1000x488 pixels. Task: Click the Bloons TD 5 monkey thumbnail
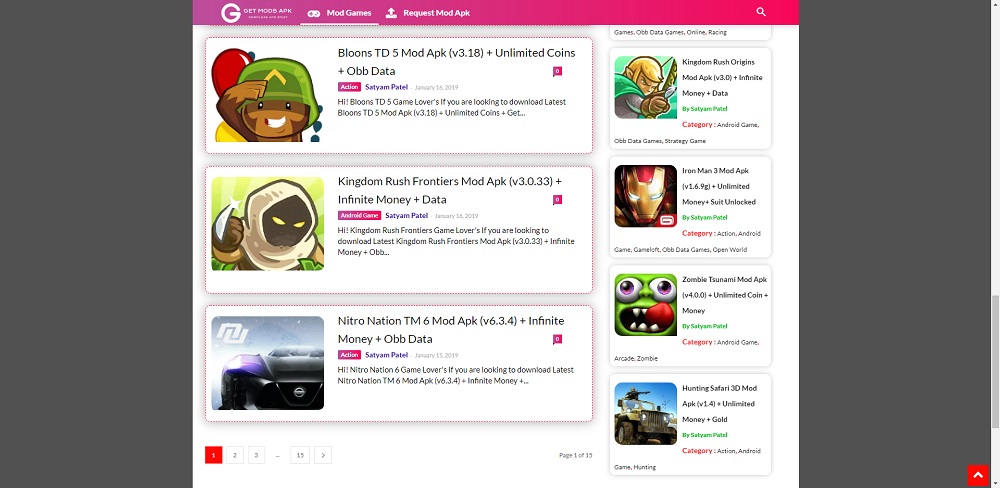point(267,95)
